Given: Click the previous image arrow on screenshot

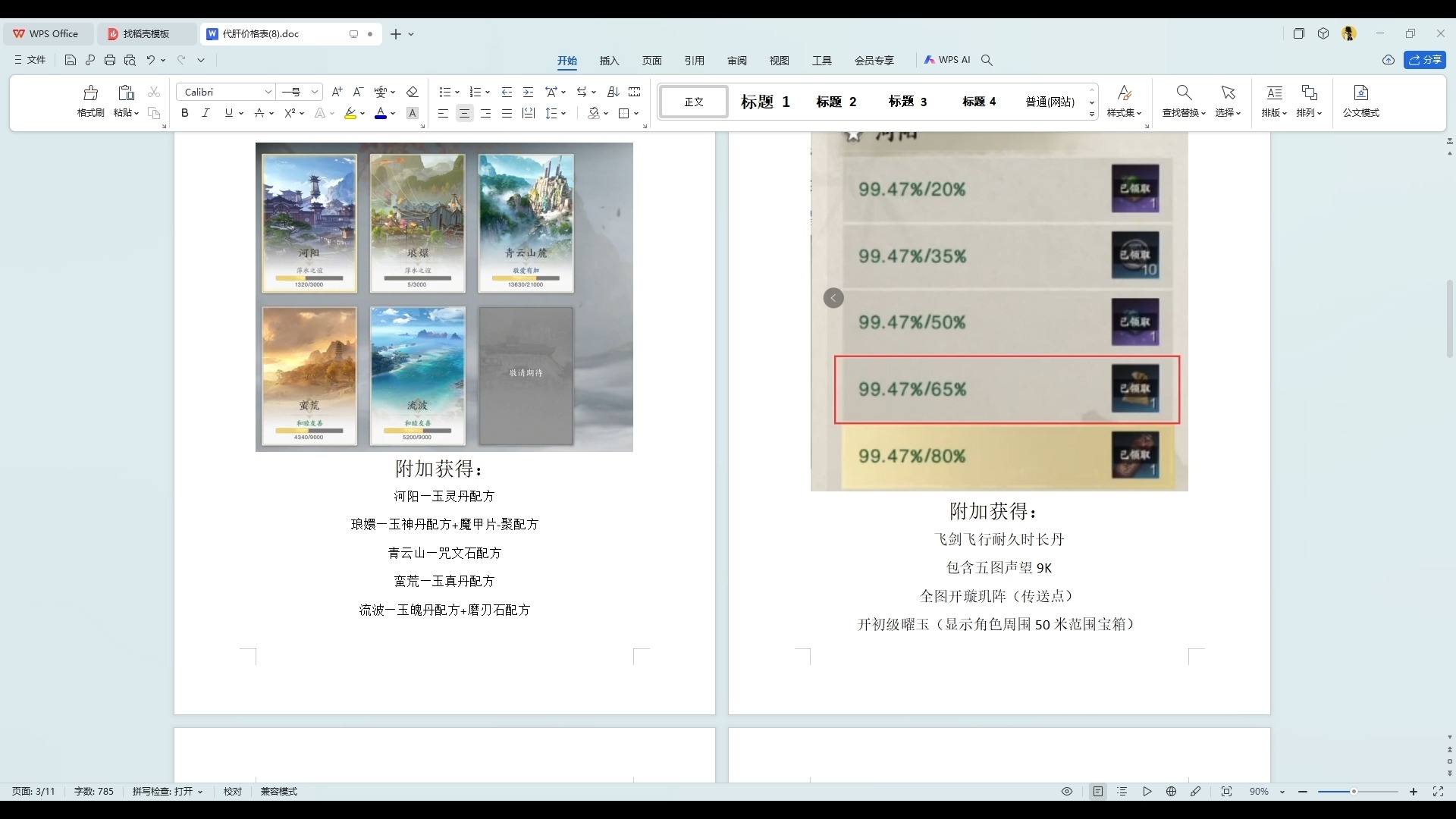Looking at the screenshot, I should click(833, 298).
